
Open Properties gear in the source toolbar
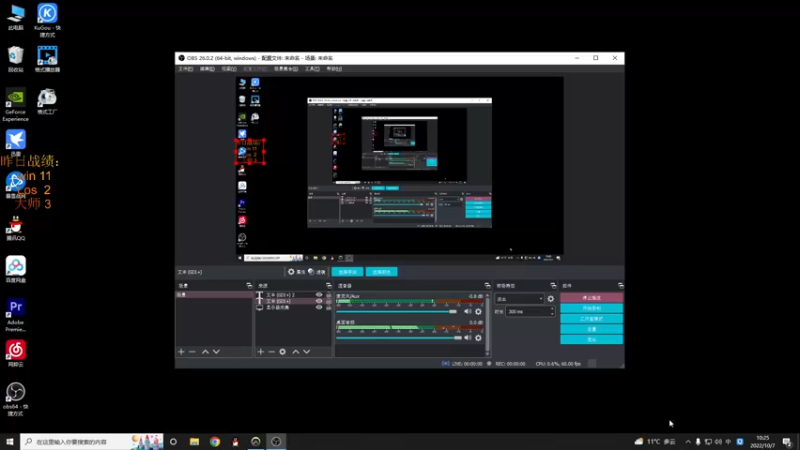click(296, 272)
